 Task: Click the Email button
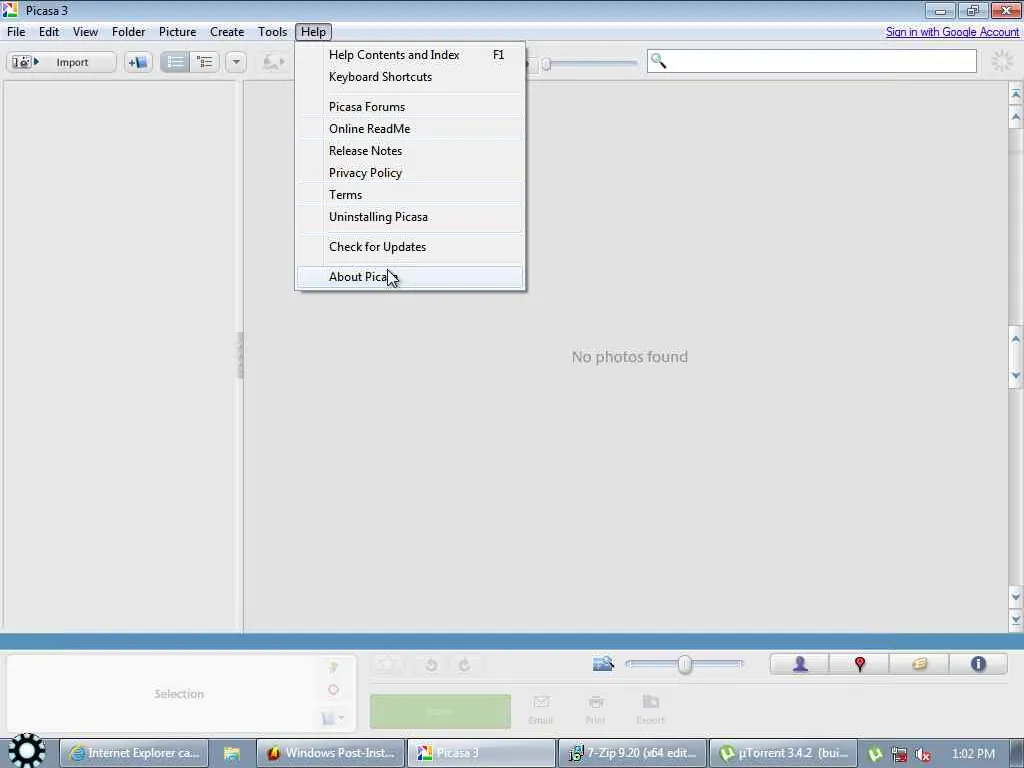pos(541,710)
